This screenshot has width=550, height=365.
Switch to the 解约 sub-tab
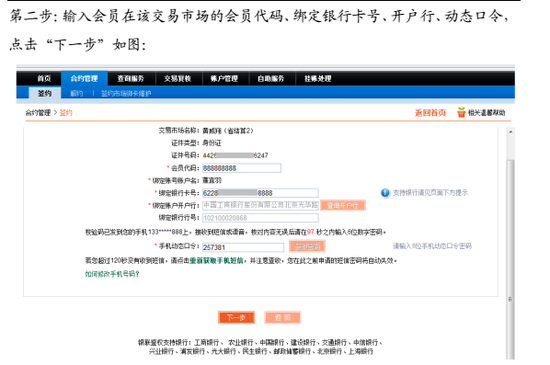coord(76,94)
